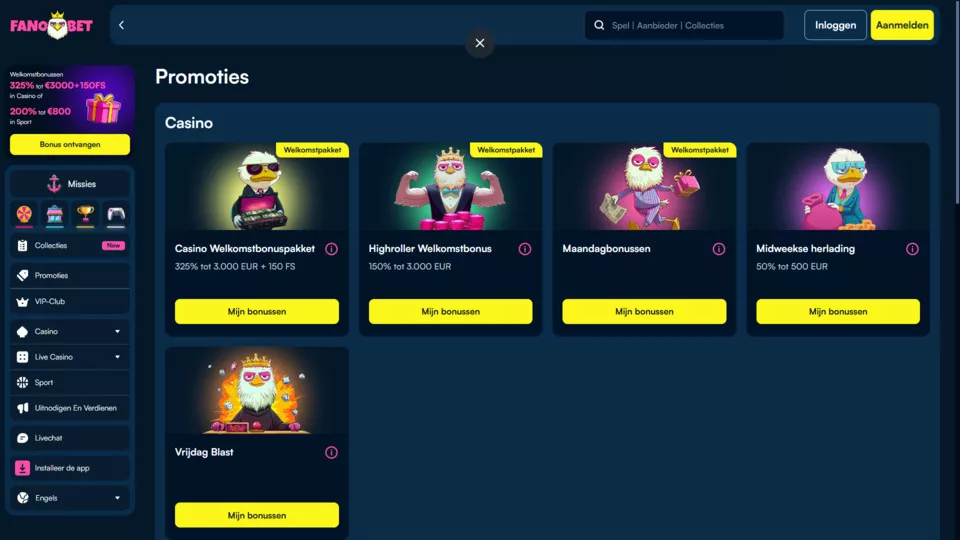Click Bonus ontvangen on welcome banner
Image resolution: width=960 pixels, height=540 pixels.
click(70, 144)
